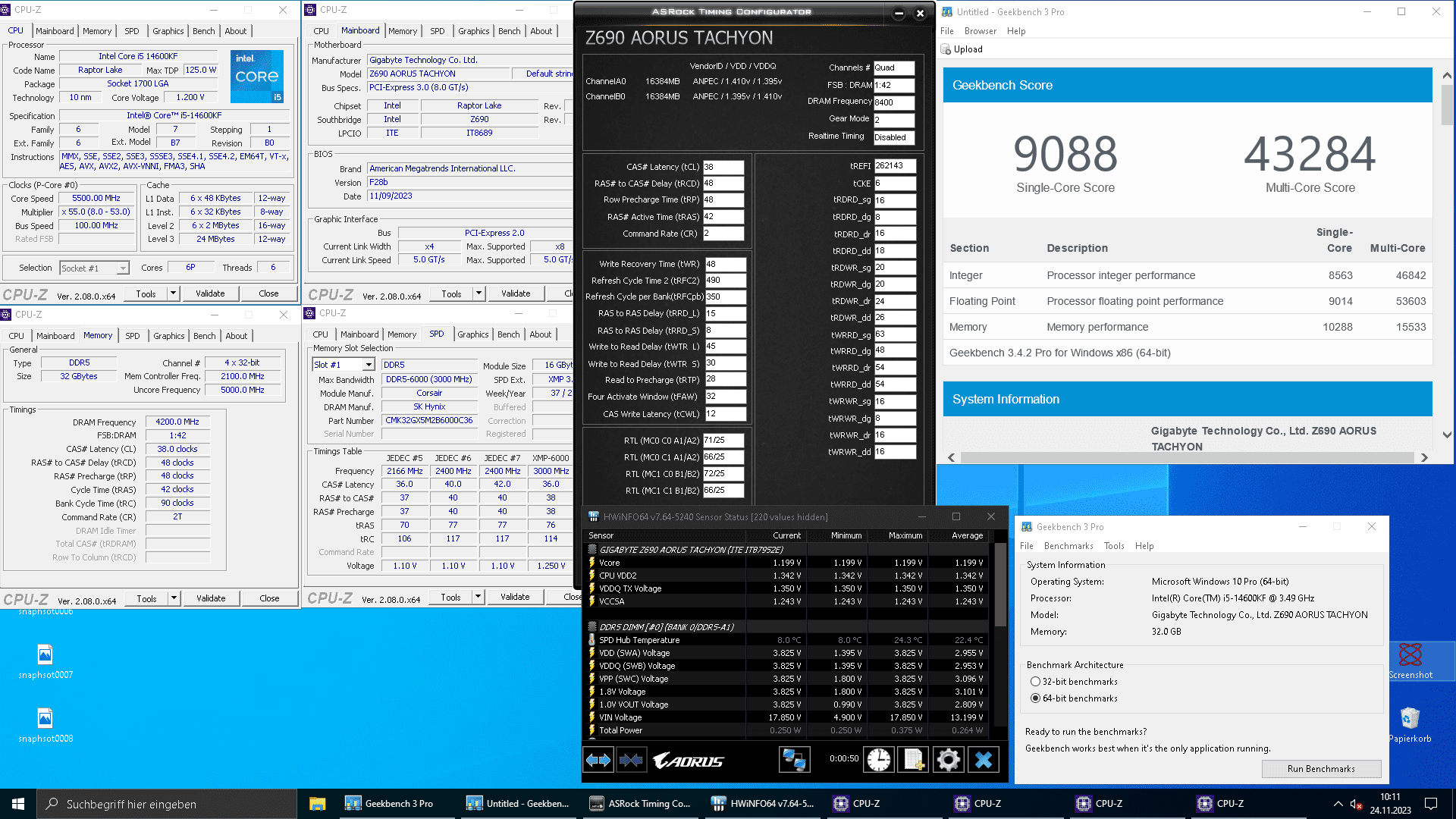Click muted volume icon in system tray

[x=1356, y=804]
